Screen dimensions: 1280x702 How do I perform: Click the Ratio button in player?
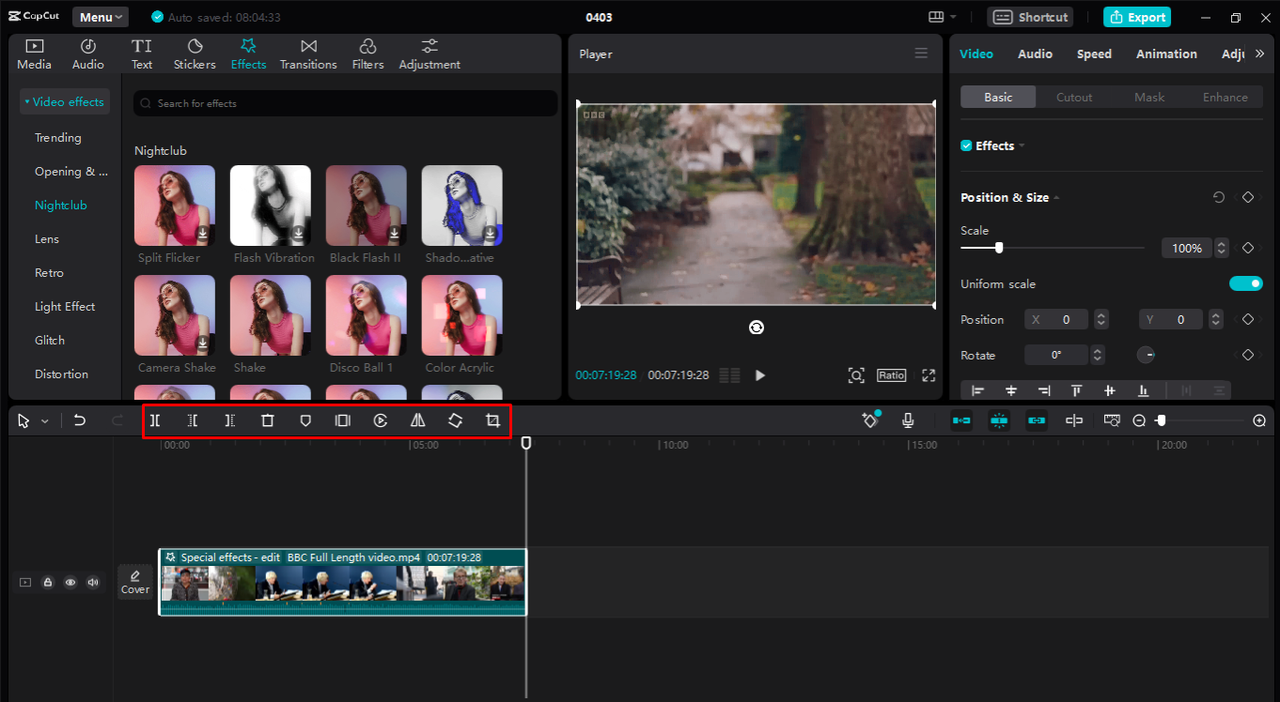click(x=891, y=375)
